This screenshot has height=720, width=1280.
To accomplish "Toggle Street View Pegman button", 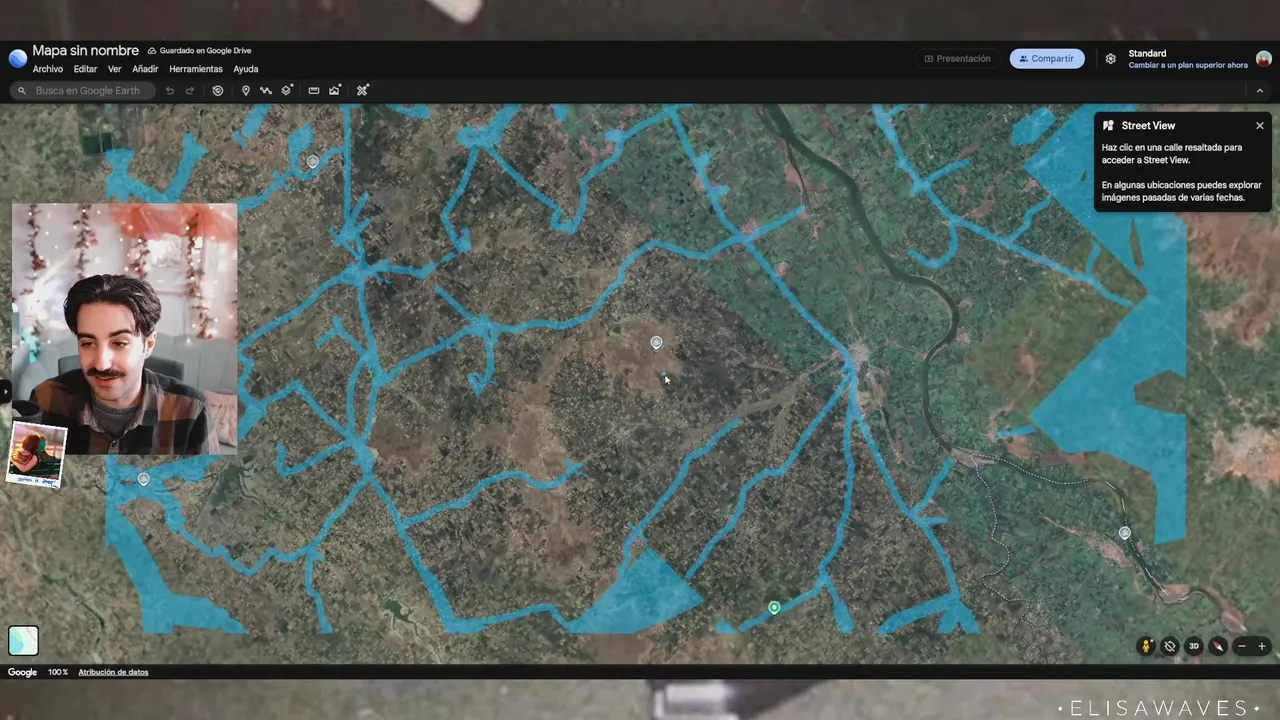I will (x=1146, y=646).
